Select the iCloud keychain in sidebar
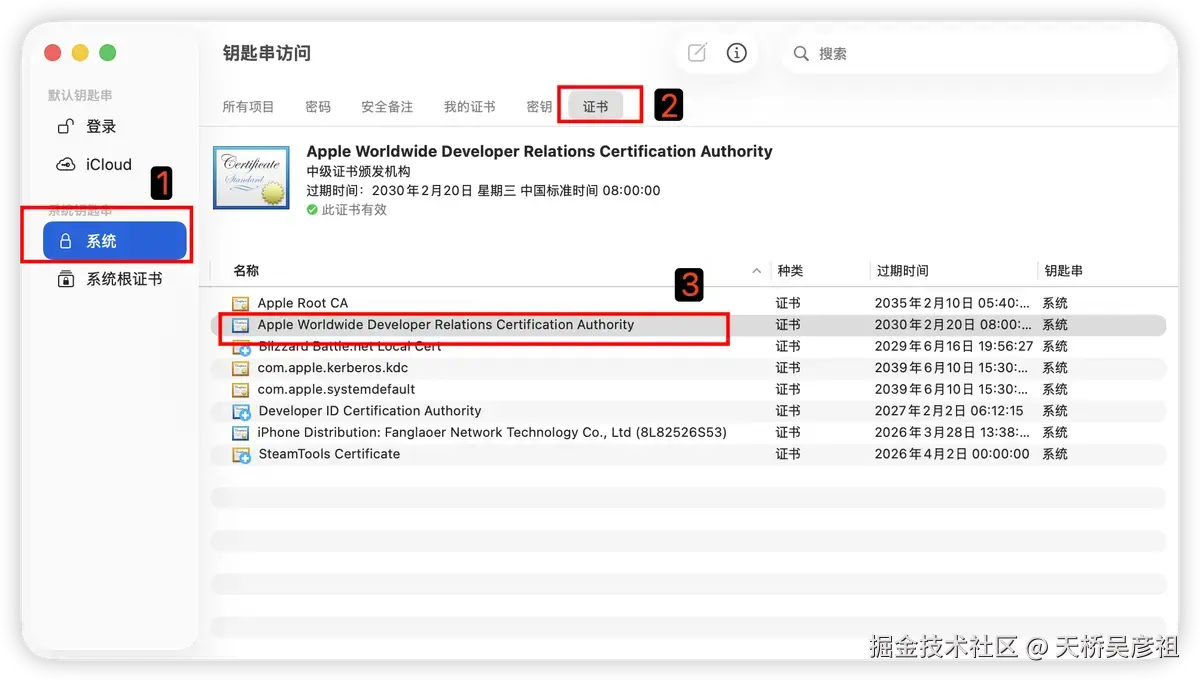This screenshot has width=1200, height=681. tap(115, 165)
